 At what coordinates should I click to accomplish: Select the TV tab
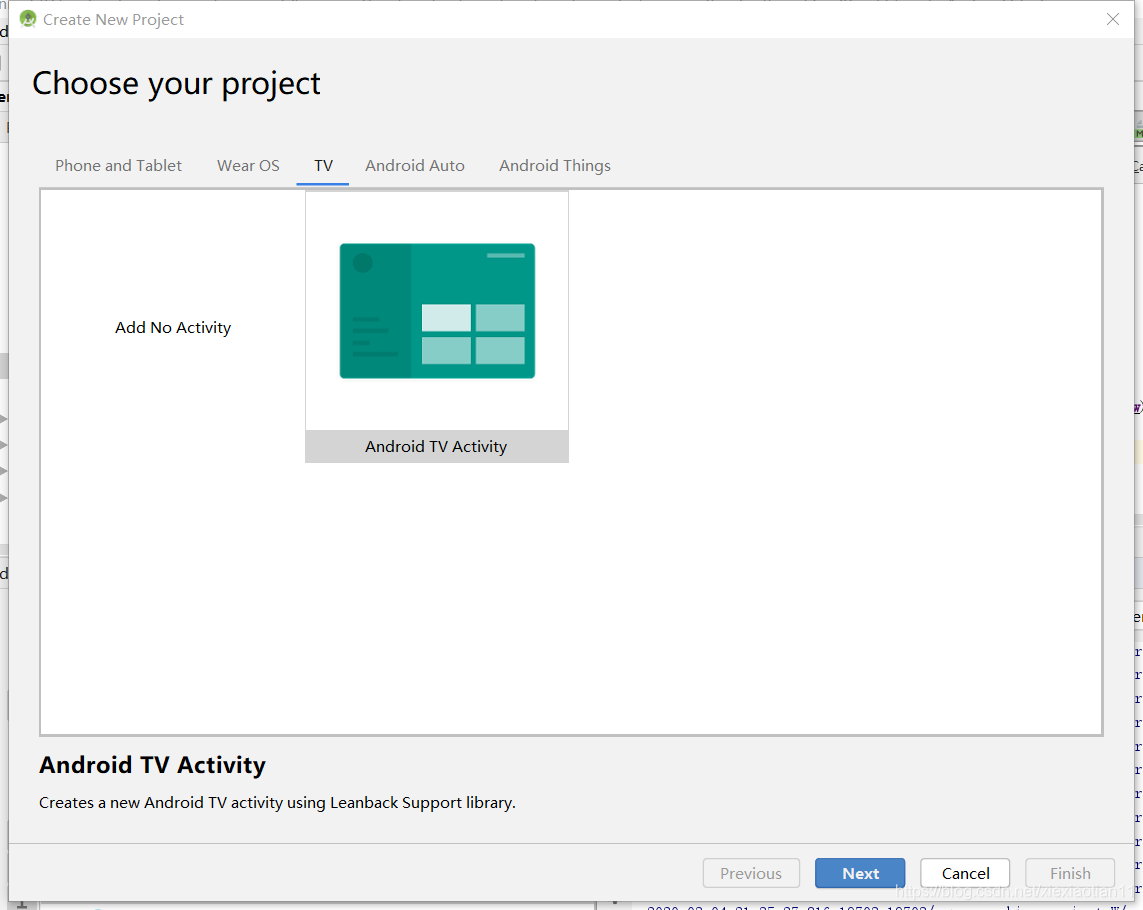(323, 166)
